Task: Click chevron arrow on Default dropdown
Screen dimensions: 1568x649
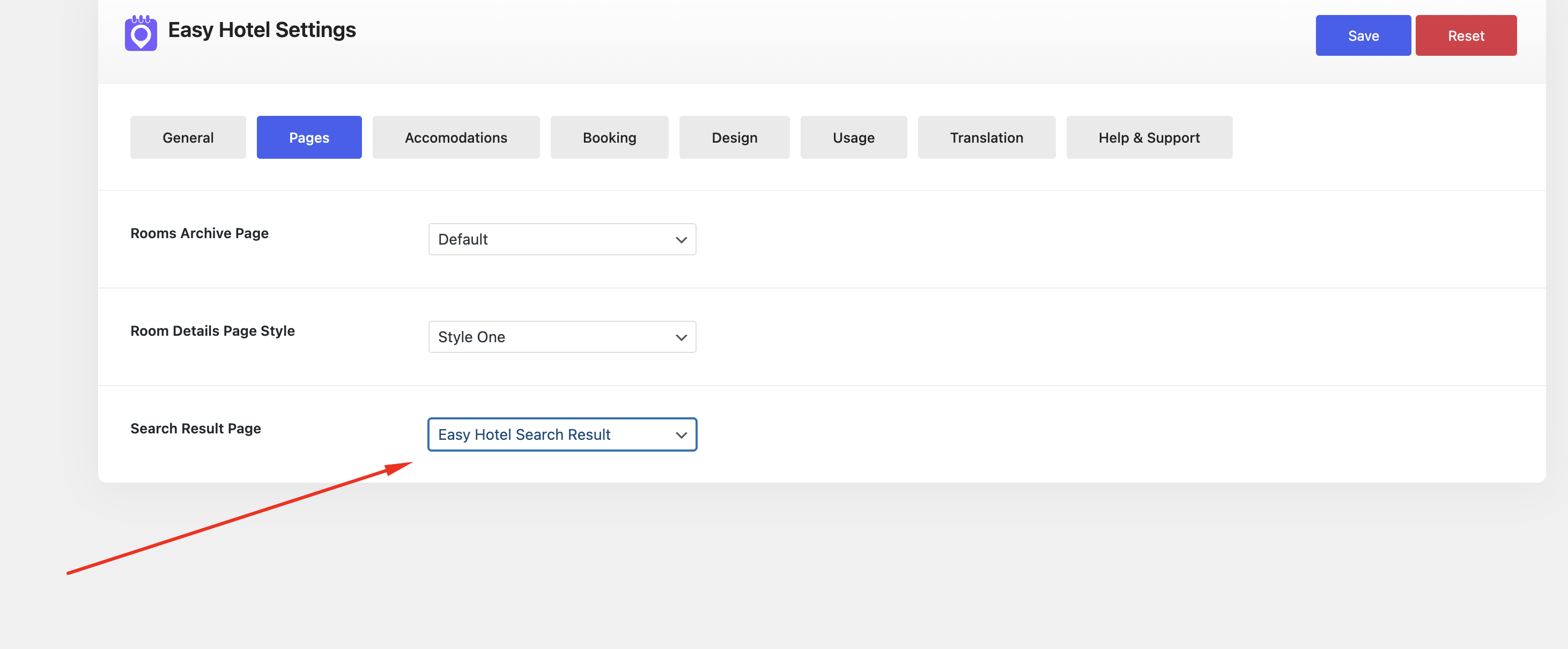Action: (x=681, y=240)
